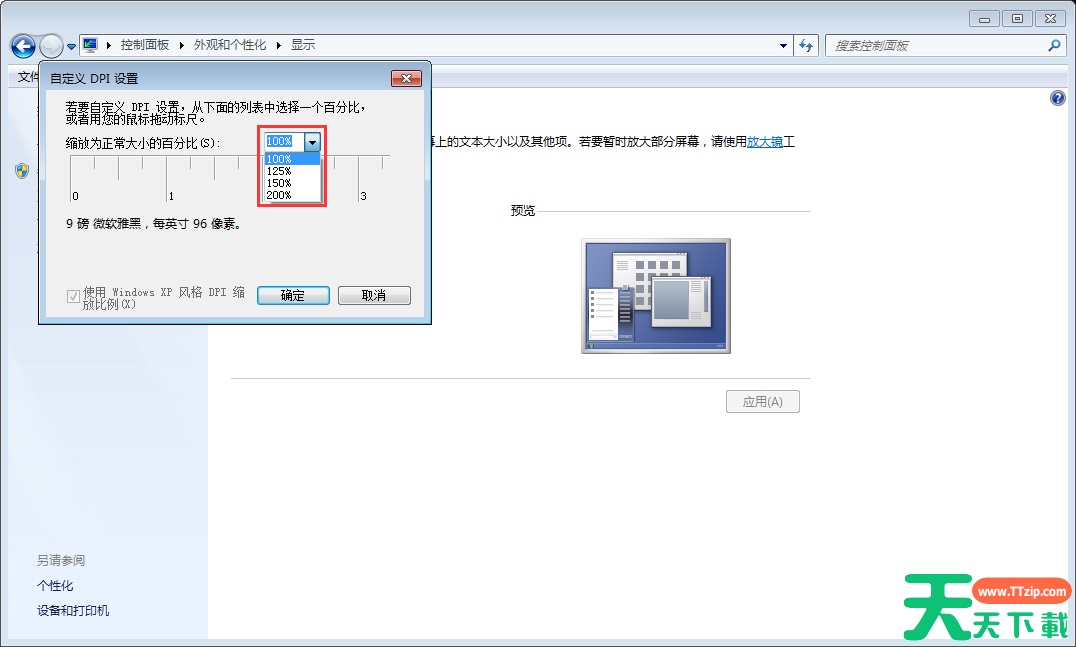Cancel the DPI dialog with 取消
The height and width of the screenshot is (647, 1076).
[x=374, y=295]
